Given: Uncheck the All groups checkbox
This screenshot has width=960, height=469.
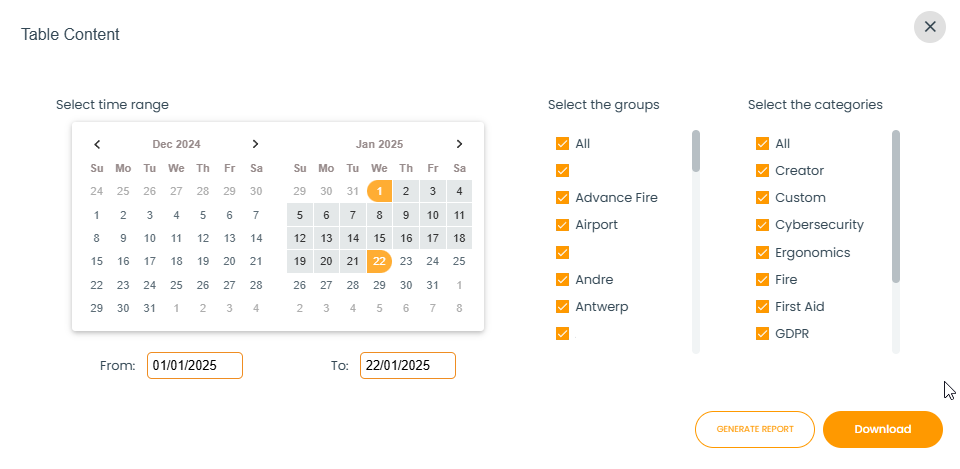Looking at the screenshot, I should (562, 143).
